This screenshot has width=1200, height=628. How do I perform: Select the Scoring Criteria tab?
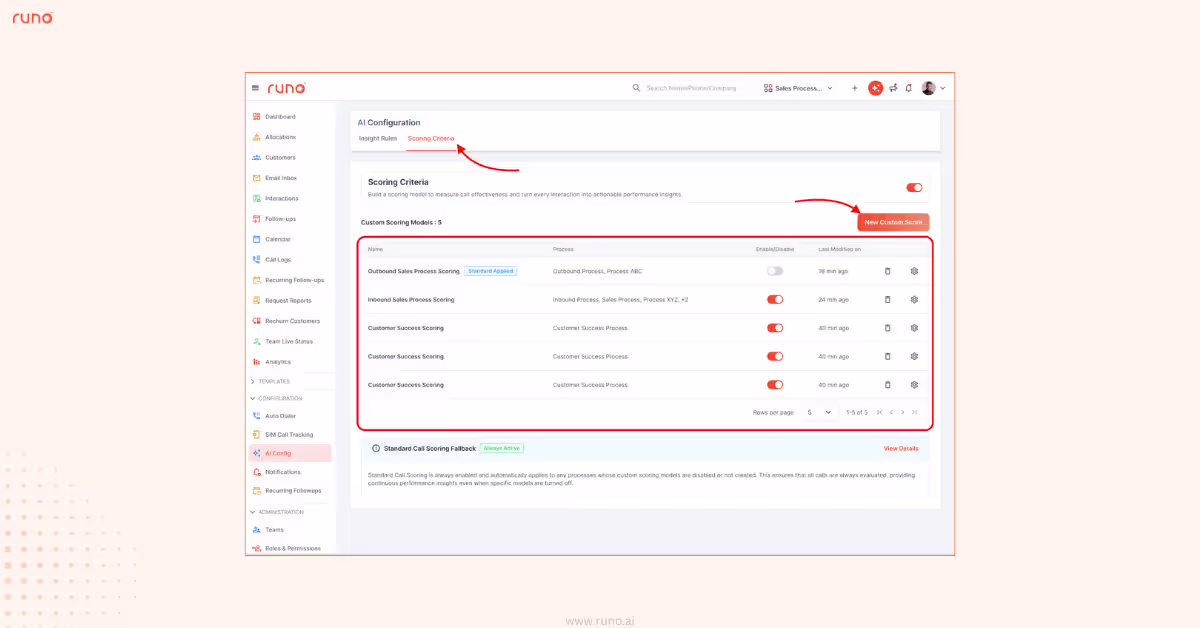click(431, 138)
